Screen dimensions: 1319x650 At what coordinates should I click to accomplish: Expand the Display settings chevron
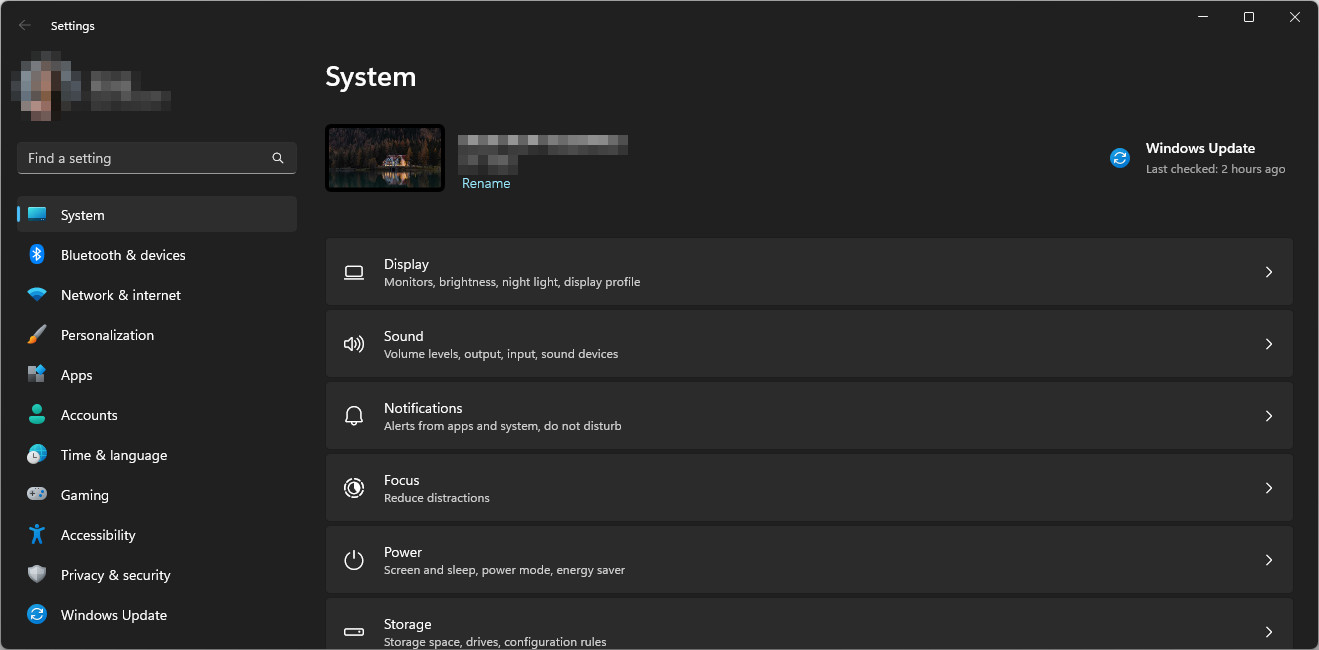pos(1268,272)
